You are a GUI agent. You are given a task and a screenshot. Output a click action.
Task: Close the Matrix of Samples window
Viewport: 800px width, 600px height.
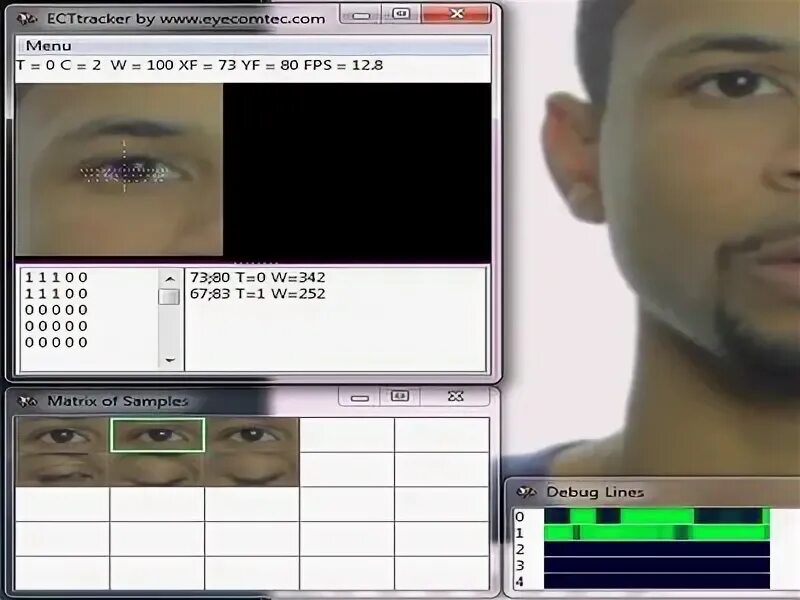coord(455,396)
